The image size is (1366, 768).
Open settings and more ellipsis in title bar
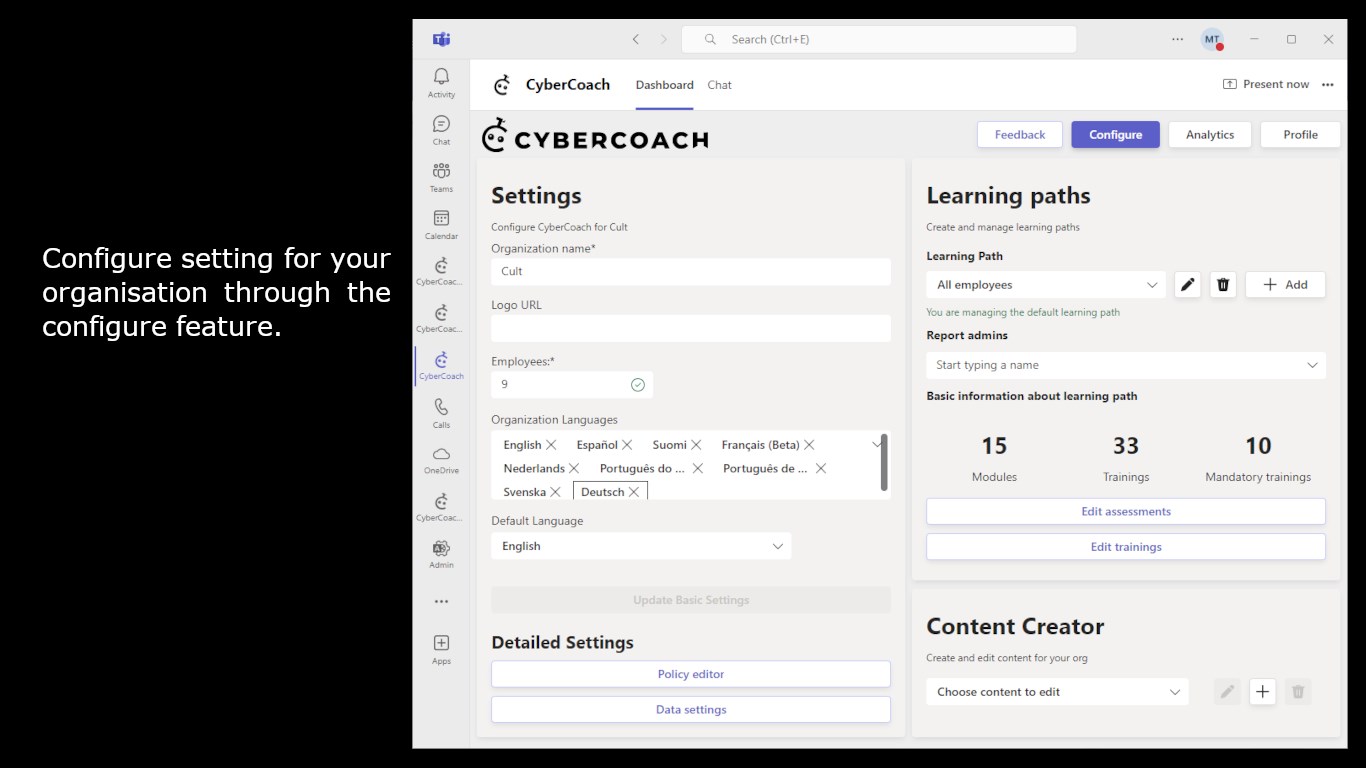coord(1177,39)
